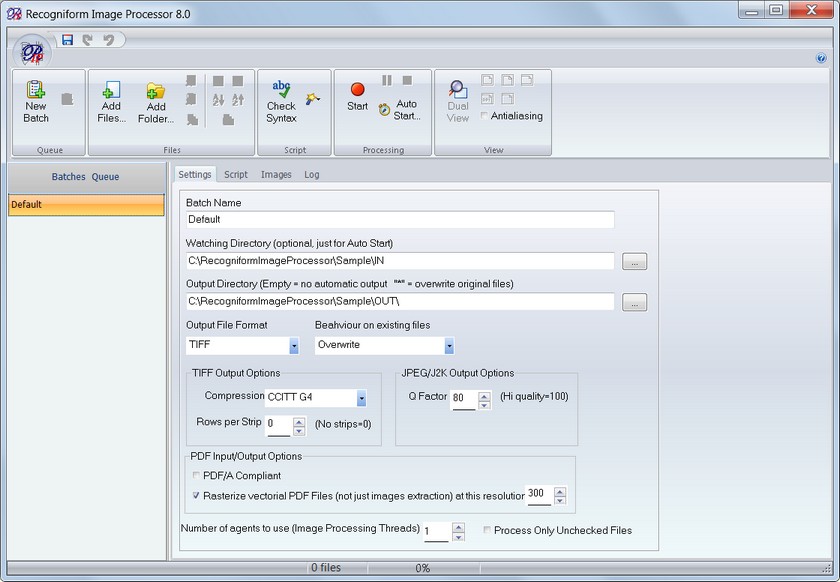Viewport: 840px width, 582px height.
Task: Start processing with the red Start button
Action: 357,96
